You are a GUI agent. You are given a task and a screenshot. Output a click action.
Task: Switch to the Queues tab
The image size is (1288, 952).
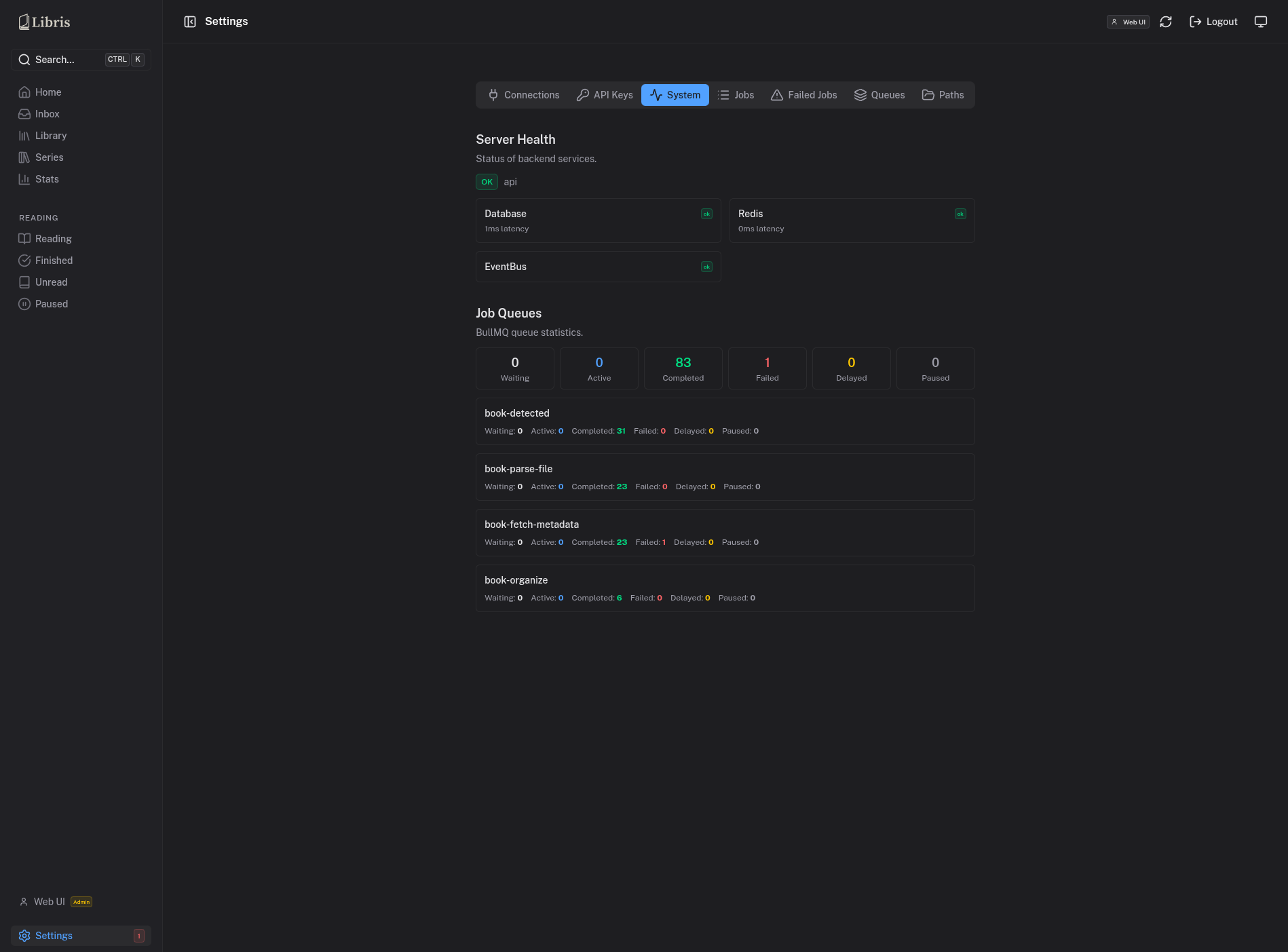pyautogui.click(x=879, y=95)
